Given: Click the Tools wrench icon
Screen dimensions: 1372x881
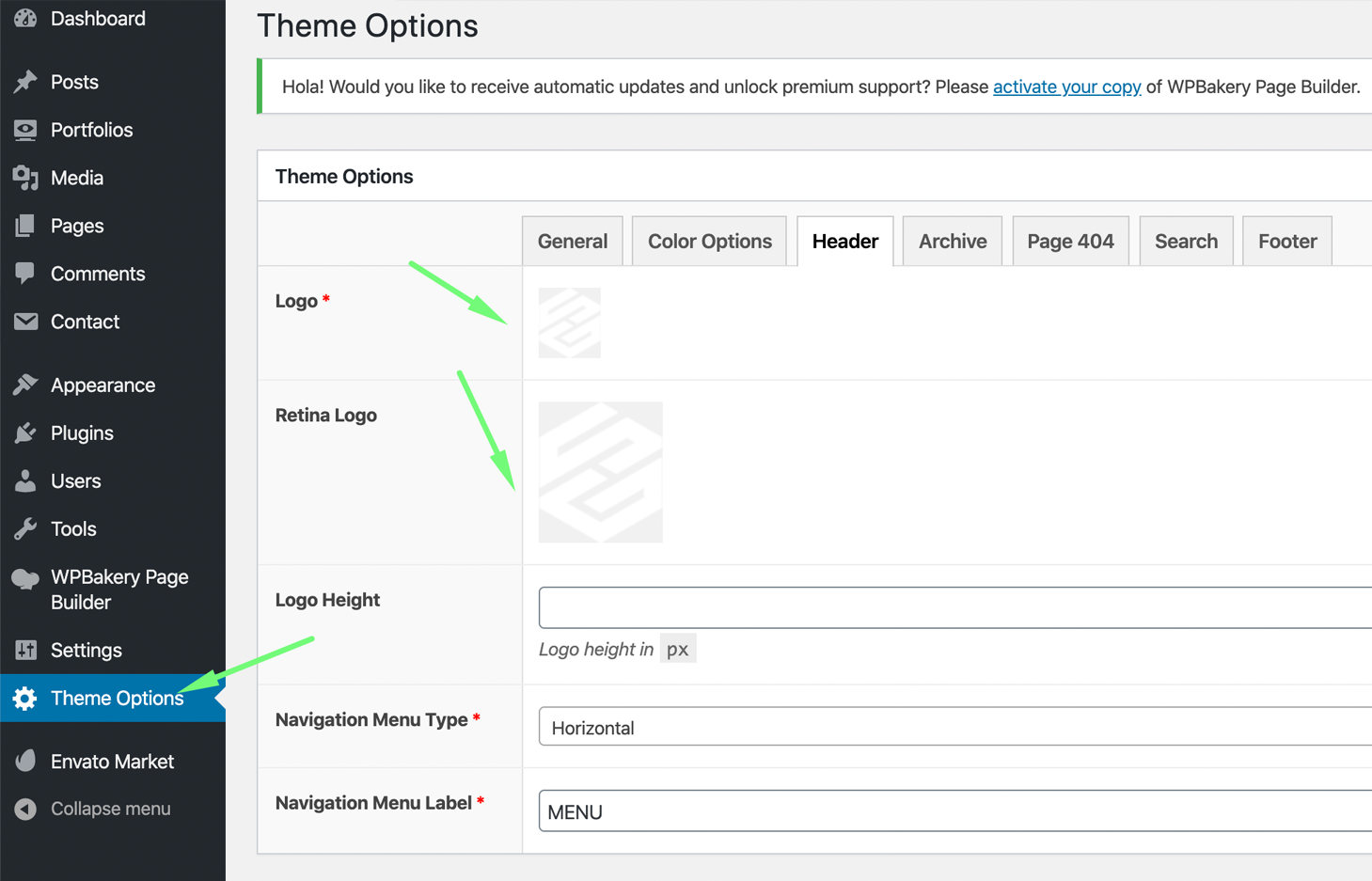Looking at the screenshot, I should pos(25,529).
